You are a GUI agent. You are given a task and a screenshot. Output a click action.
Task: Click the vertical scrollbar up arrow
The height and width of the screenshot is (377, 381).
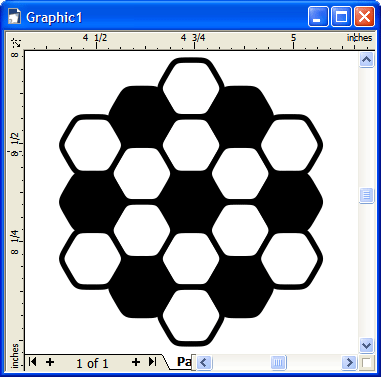(x=366, y=60)
